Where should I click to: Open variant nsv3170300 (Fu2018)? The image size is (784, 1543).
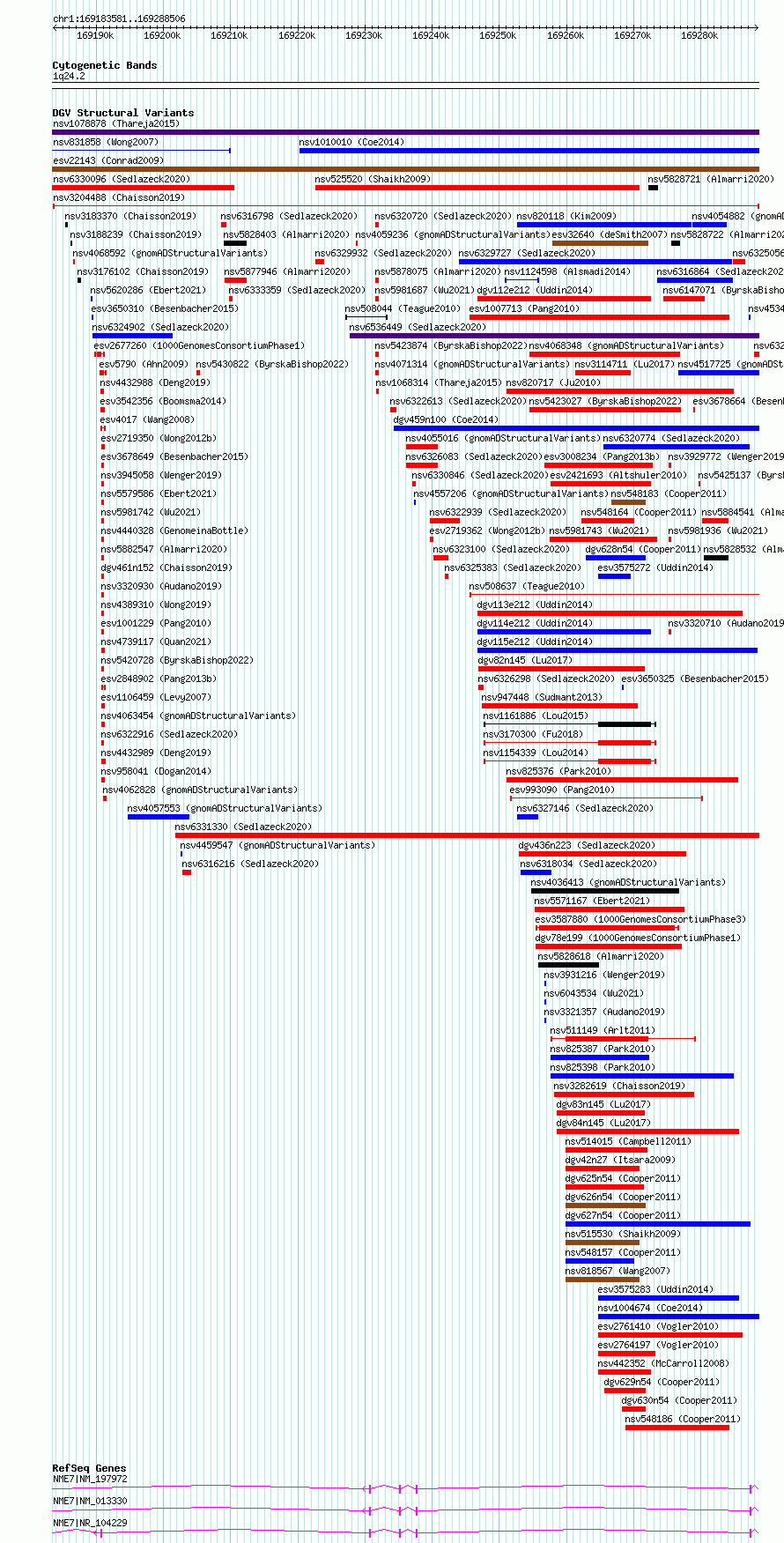pos(533,734)
